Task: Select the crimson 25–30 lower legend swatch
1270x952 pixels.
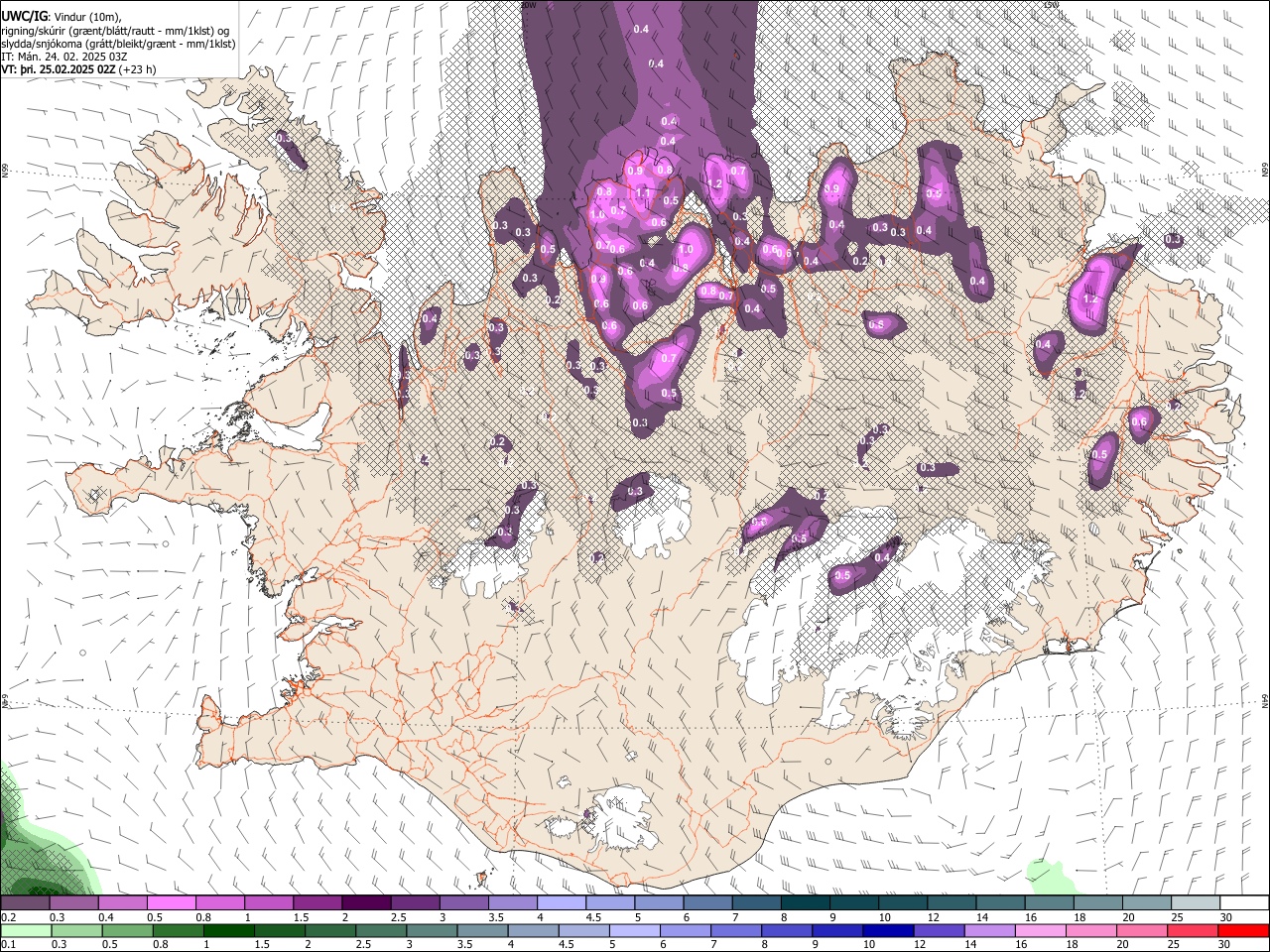Action: tap(1192, 931)
